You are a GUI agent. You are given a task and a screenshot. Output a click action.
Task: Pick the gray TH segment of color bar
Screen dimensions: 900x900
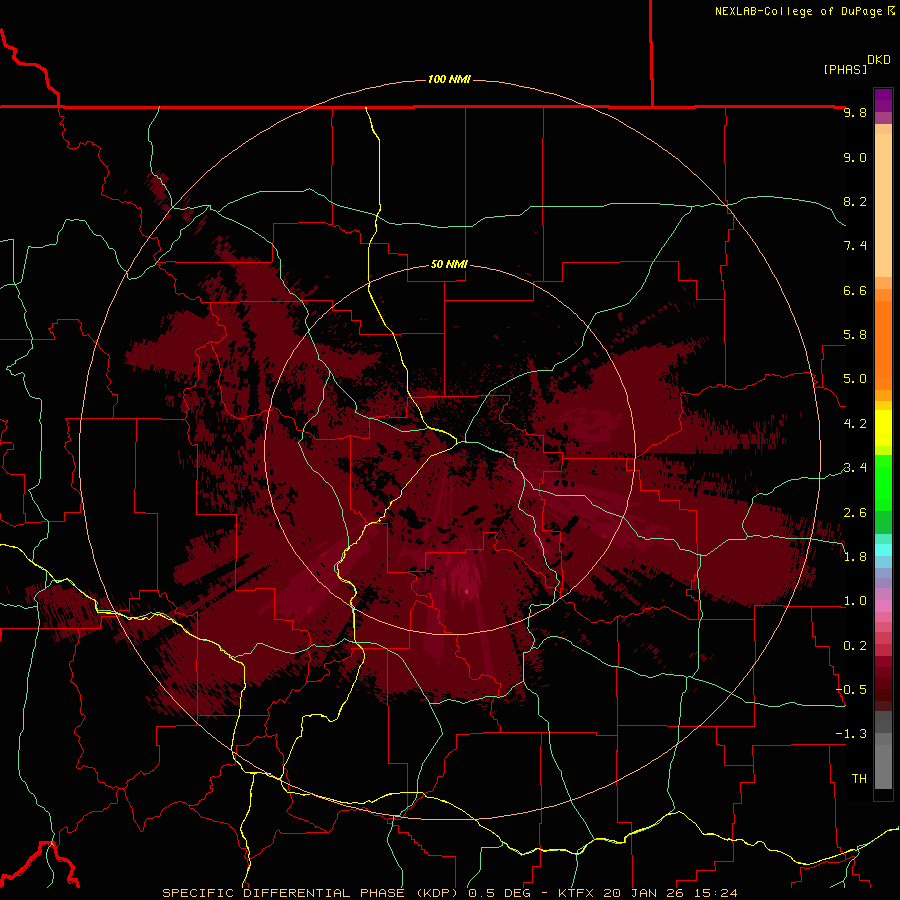click(883, 766)
